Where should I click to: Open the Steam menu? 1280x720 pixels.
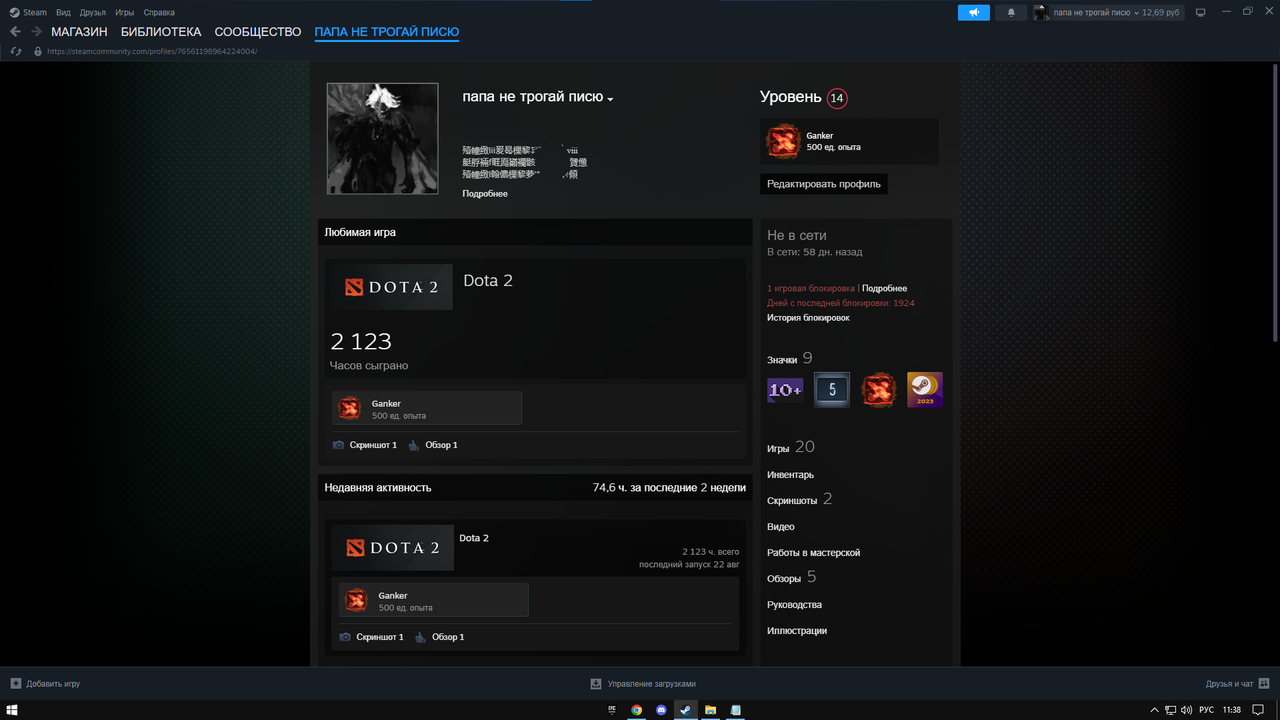[x=35, y=12]
